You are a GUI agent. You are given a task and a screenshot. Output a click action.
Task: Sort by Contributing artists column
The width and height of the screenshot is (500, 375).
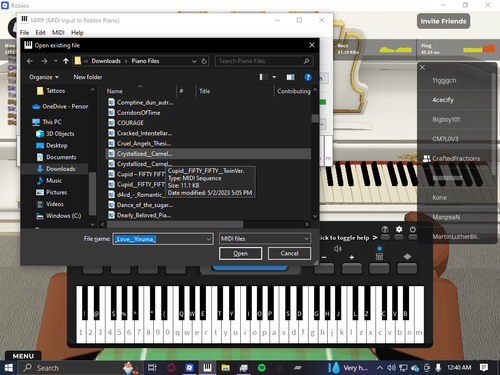coord(293,91)
